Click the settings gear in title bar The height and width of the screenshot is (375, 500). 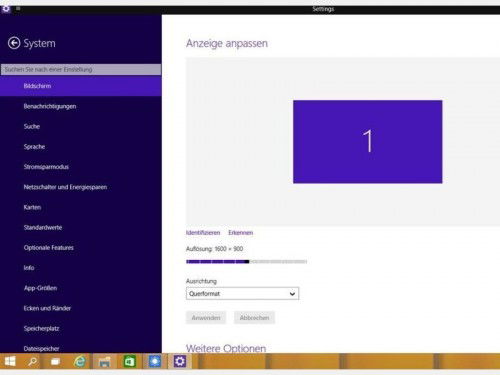pyautogui.click(x=6, y=9)
